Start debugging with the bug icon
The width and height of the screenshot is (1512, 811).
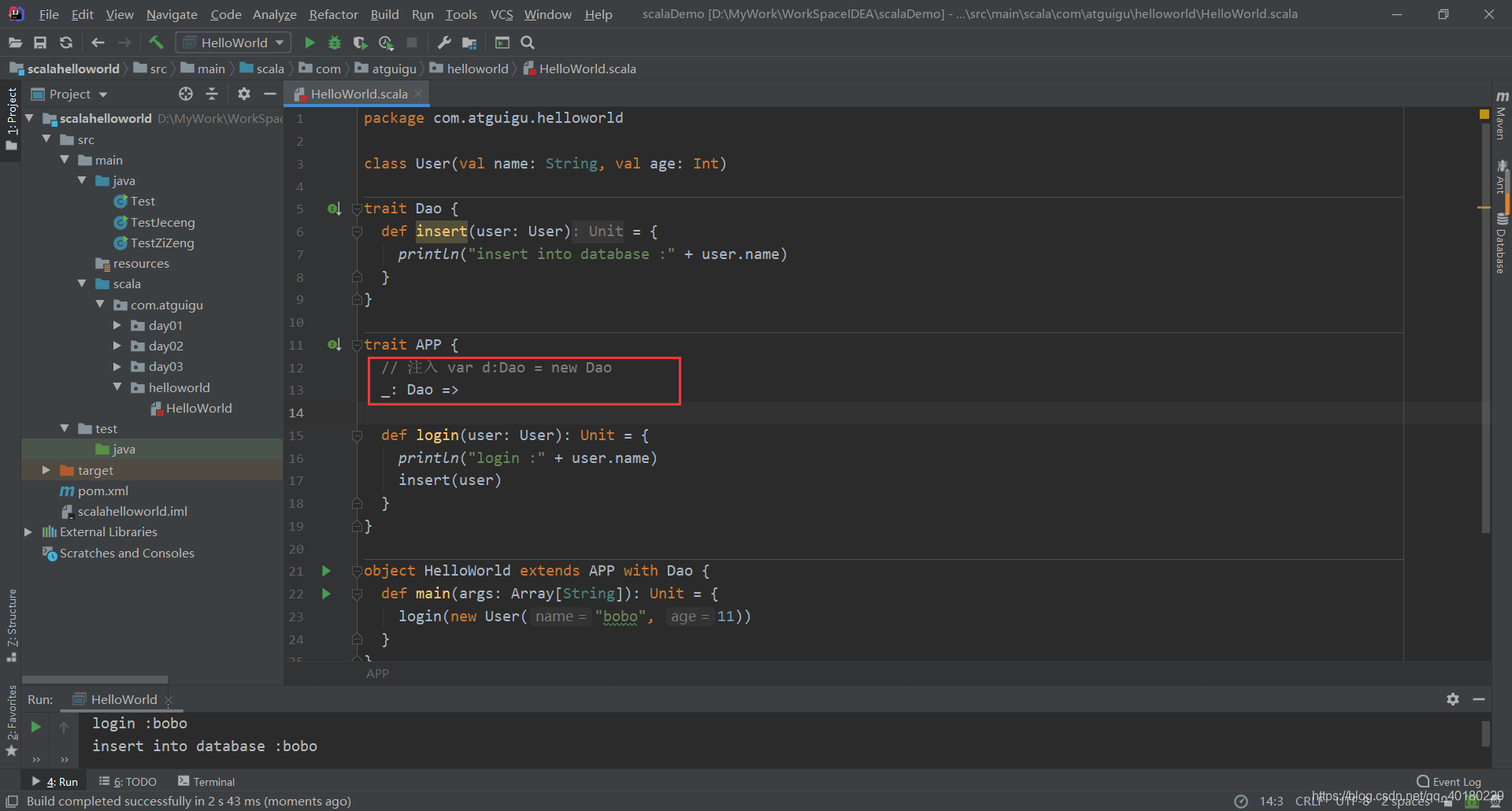[x=335, y=43]
